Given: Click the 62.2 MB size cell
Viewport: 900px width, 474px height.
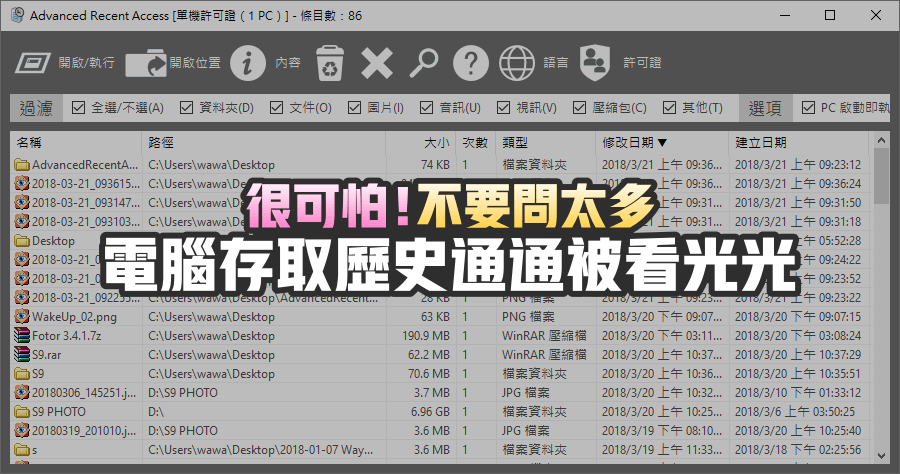Looking at the screenshot, I should click(x=429, y=354).
